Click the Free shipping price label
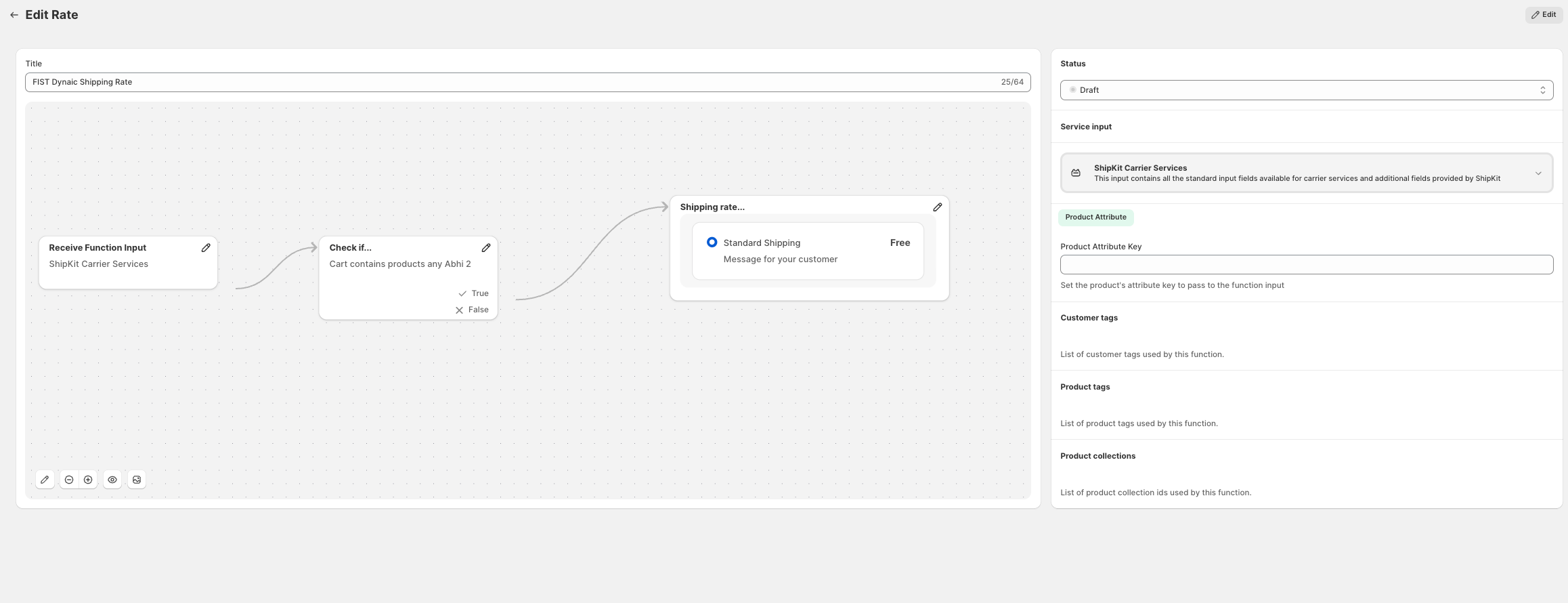The width and height of the screenshot is (1568, 603). [900, 243]
